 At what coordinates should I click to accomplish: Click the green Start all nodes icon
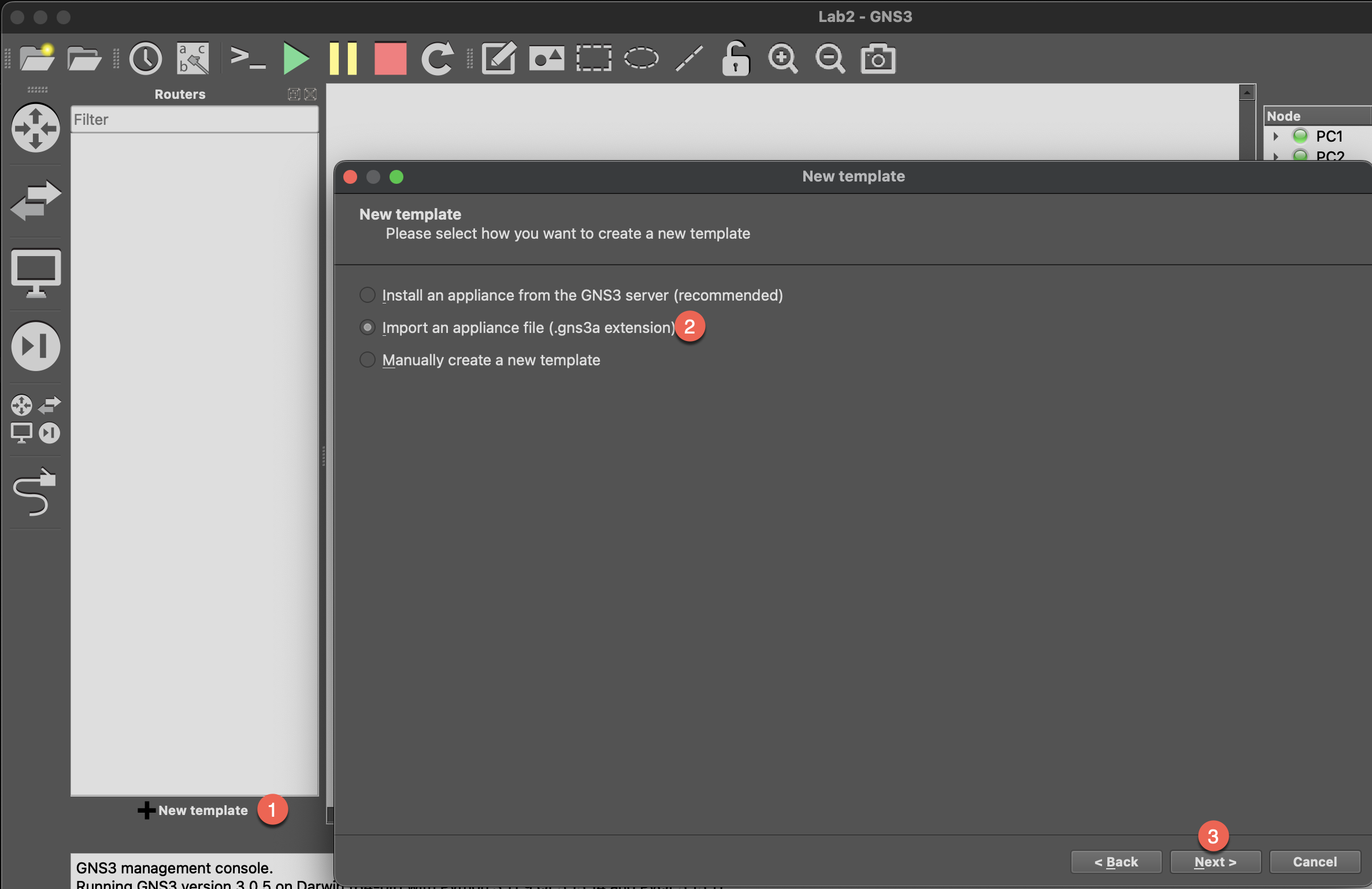(x=296, y=58)
